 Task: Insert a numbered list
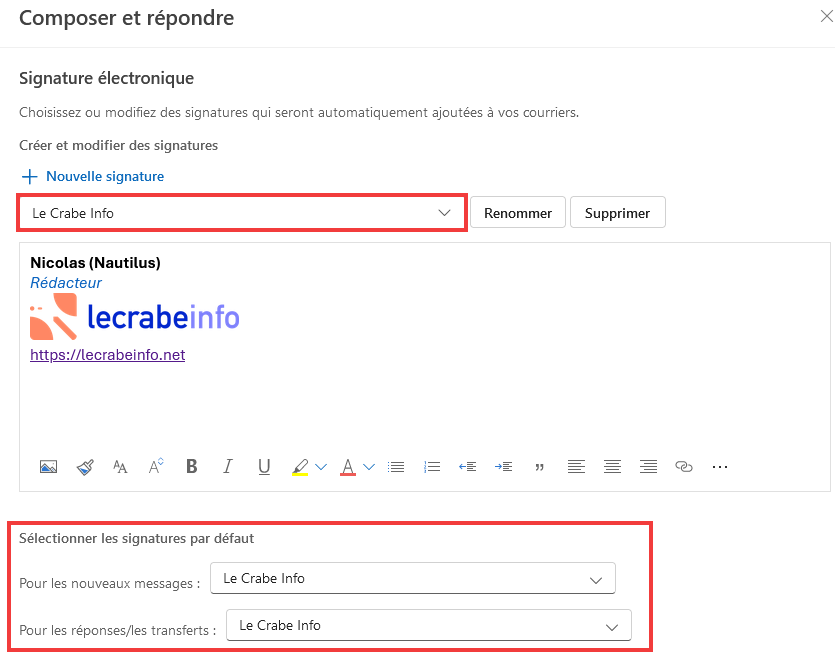pyautogui.click(x=432, y=467)
